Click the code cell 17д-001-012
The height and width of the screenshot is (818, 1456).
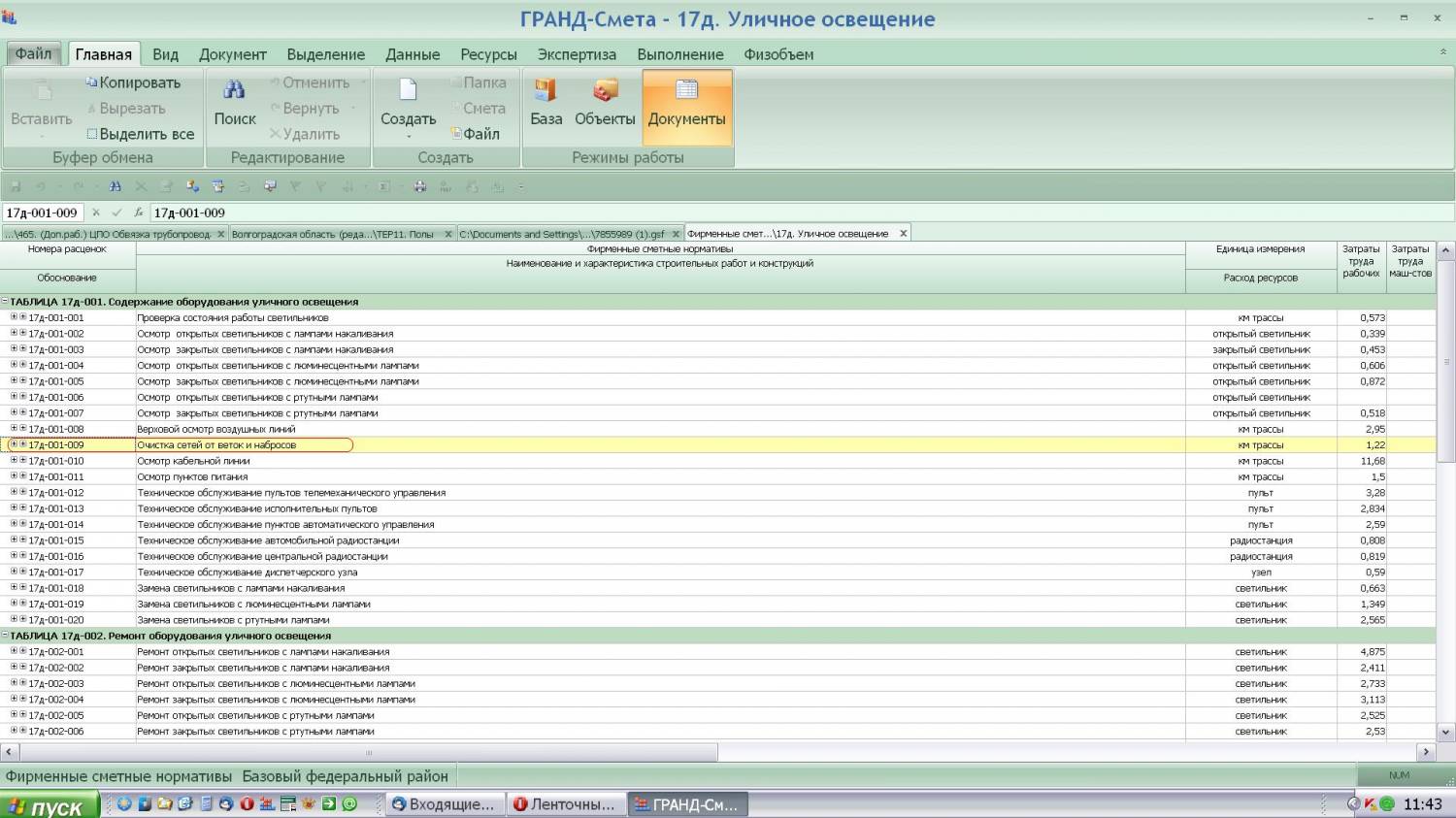point(56,493)
